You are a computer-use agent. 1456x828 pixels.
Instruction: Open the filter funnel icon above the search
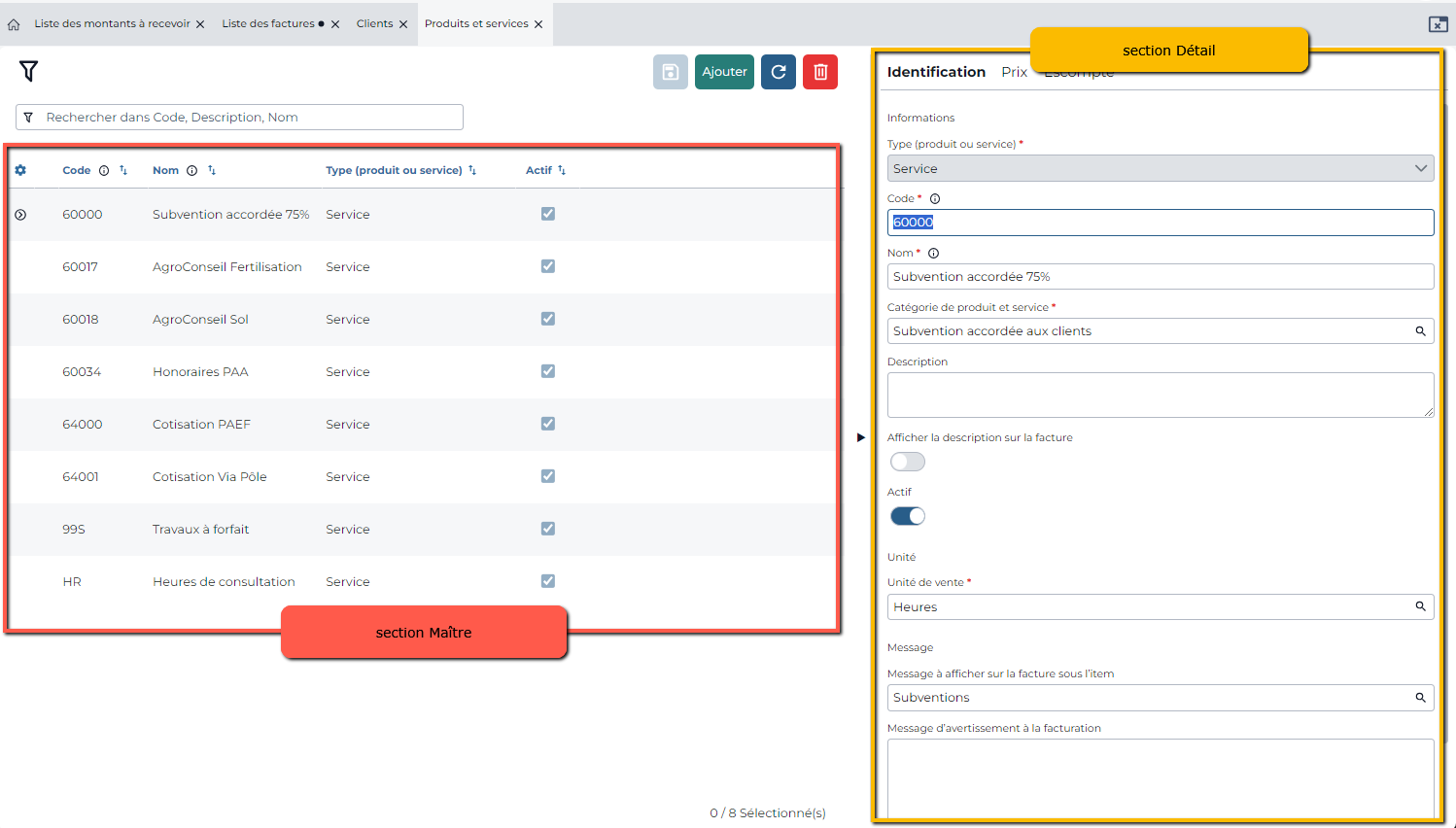[28, 71]
